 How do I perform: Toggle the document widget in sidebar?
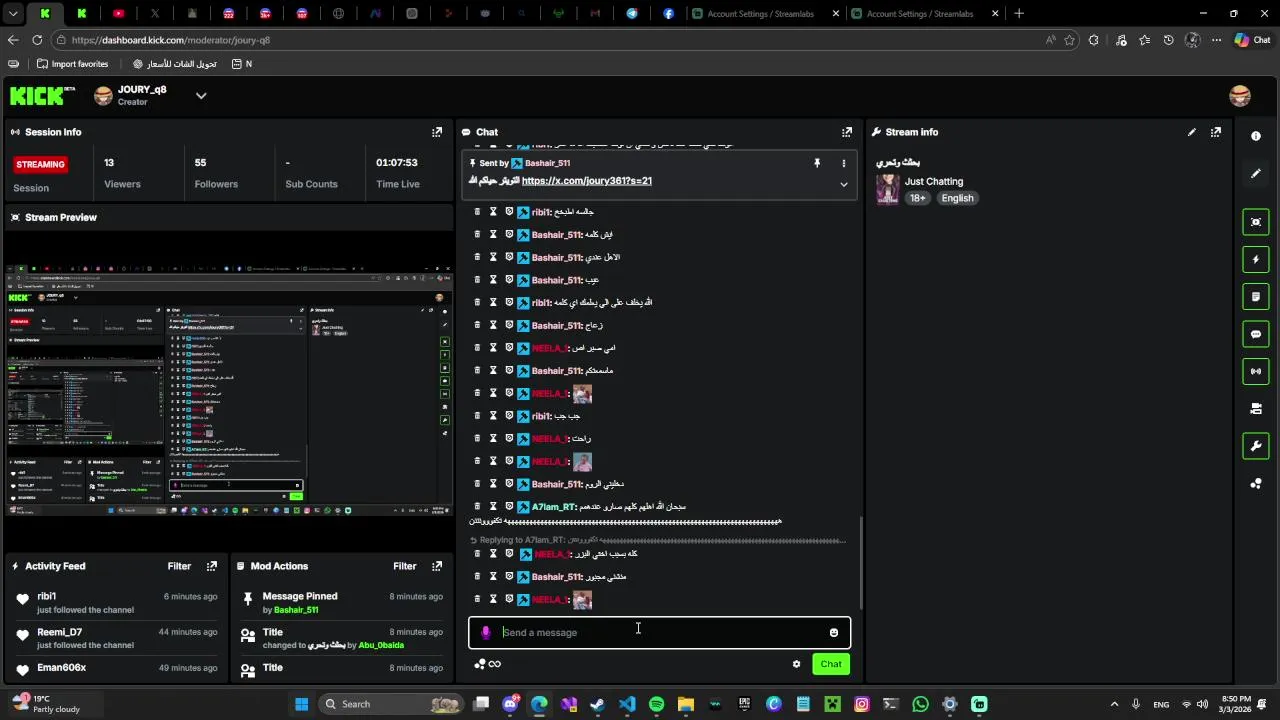(1256, 297)
